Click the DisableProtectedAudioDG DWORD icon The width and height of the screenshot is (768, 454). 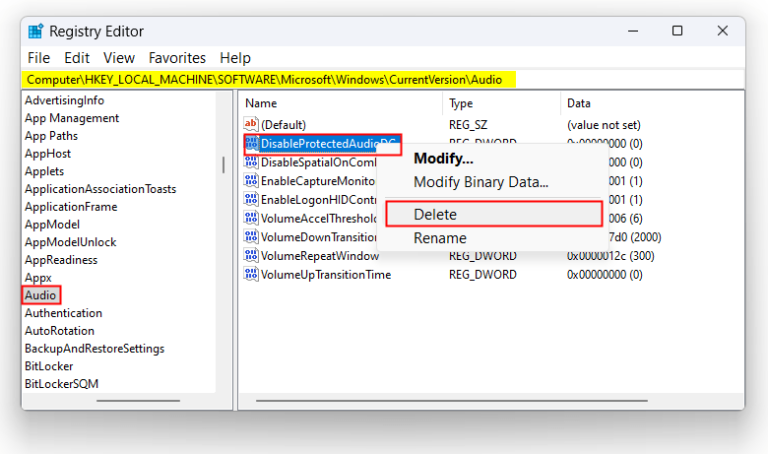251,144
